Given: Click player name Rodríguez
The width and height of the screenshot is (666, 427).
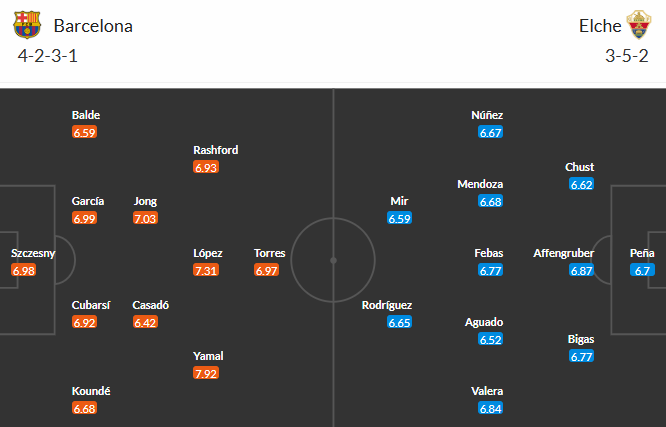Looking at the screenshot, I should pos(387,305).
